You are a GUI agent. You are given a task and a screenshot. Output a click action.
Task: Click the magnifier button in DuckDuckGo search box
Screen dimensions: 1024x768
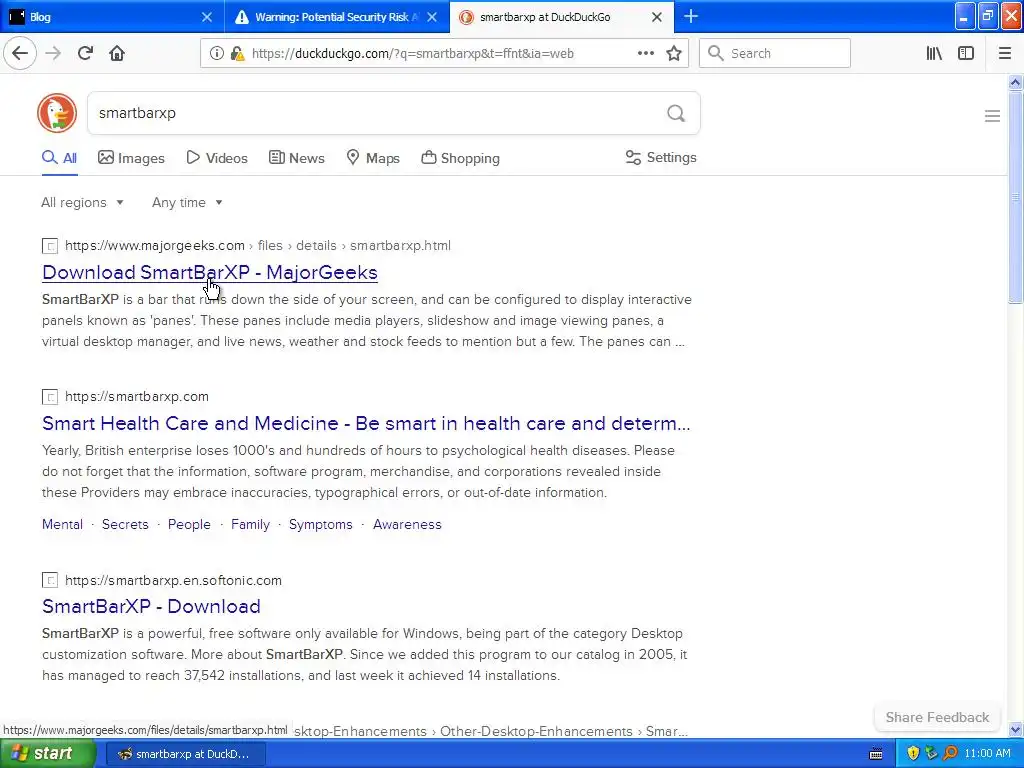(x=676, y=114)
